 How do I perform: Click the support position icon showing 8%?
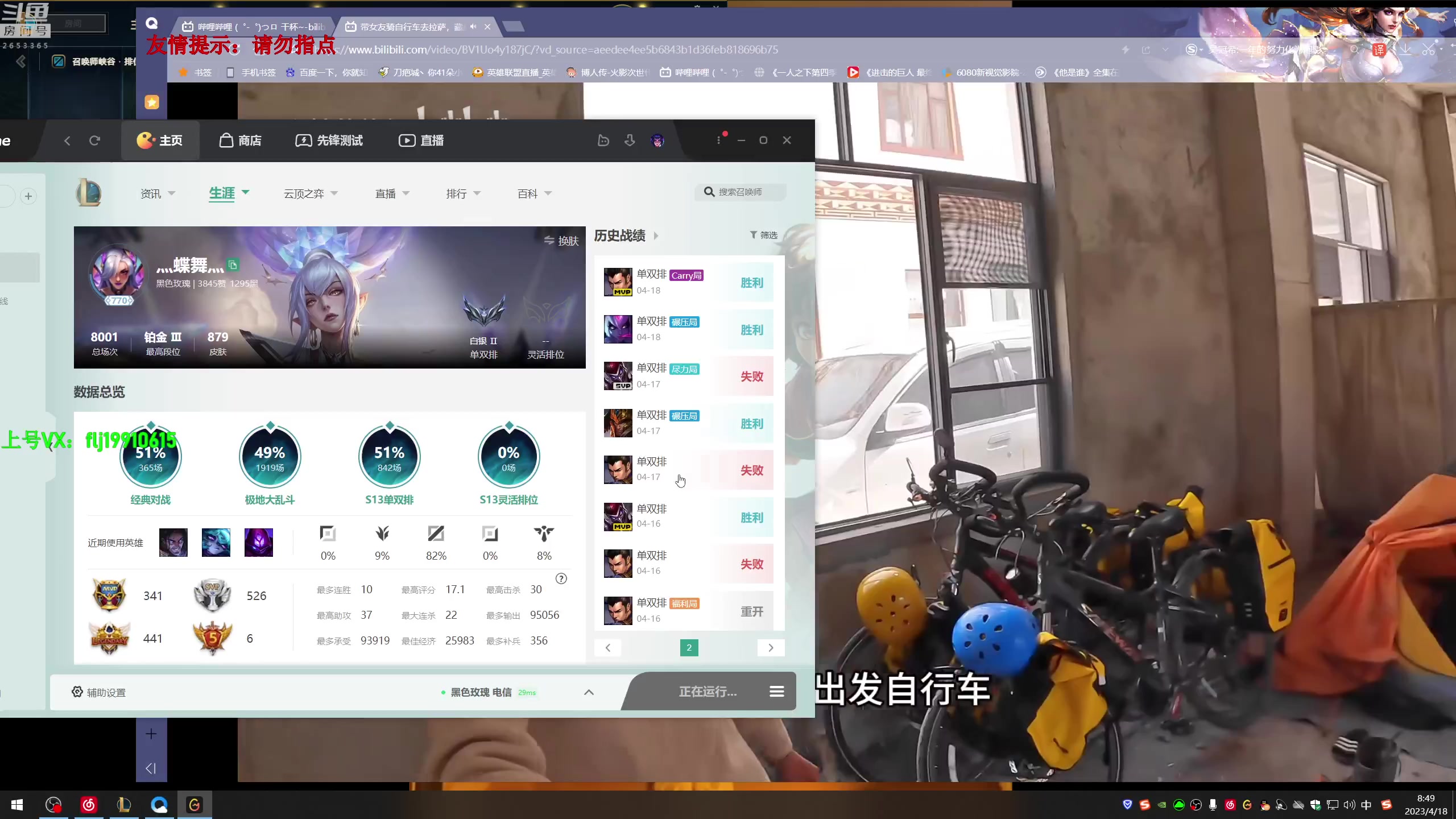[544, 533]
